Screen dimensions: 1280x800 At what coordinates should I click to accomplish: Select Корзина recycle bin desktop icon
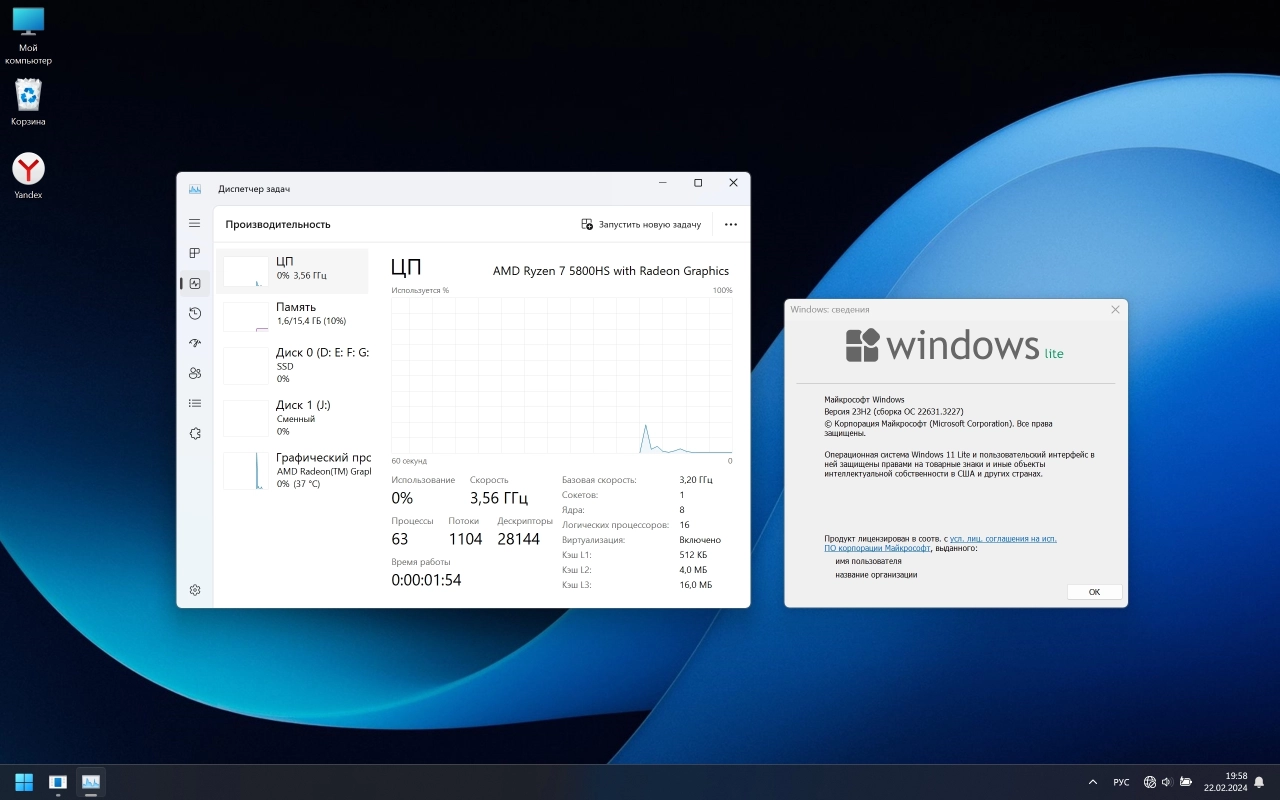(28, 102)
